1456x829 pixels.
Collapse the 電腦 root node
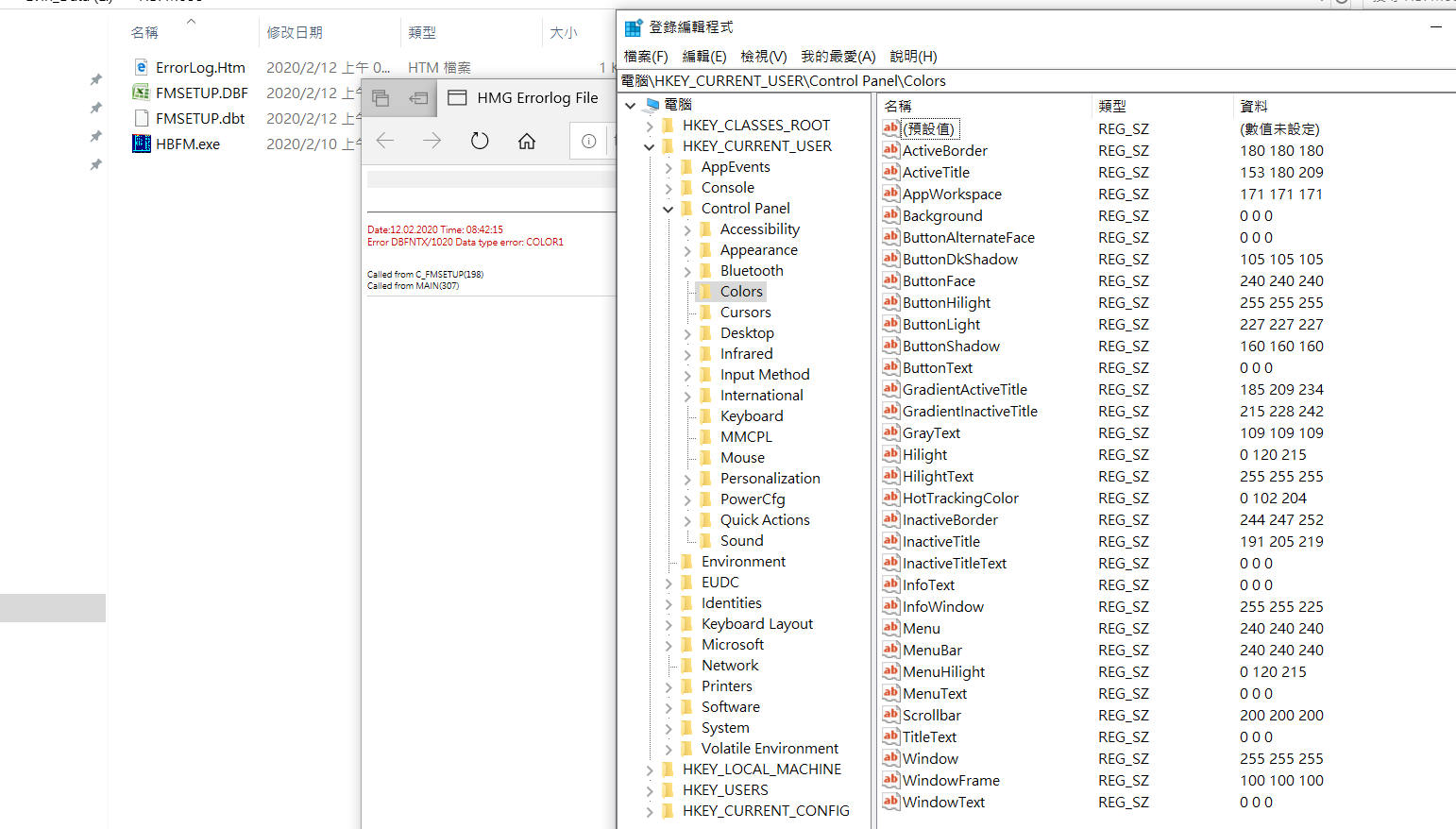click(x=630, y=105)
